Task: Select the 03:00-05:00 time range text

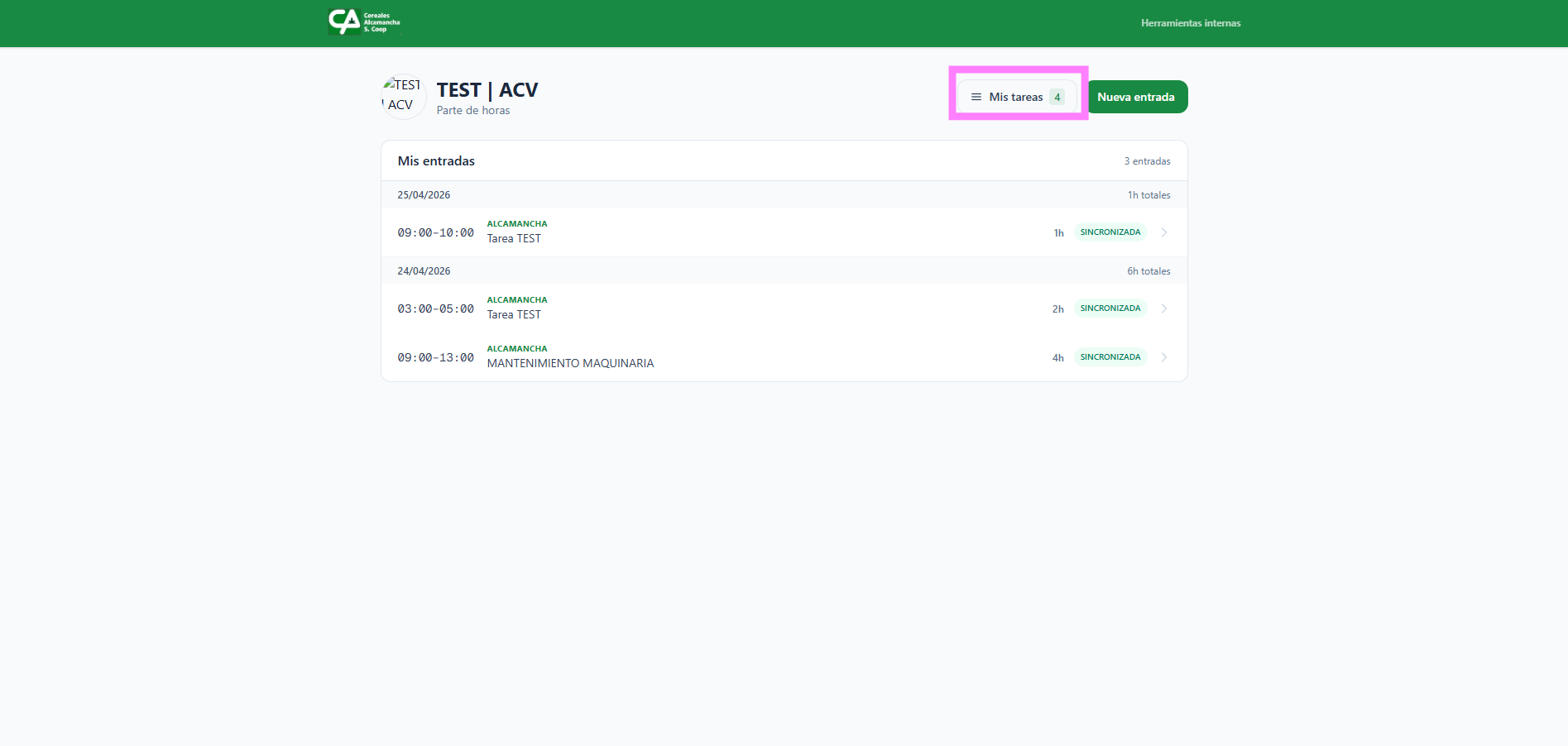Action: pyautogui.click(x=435, y=308)
